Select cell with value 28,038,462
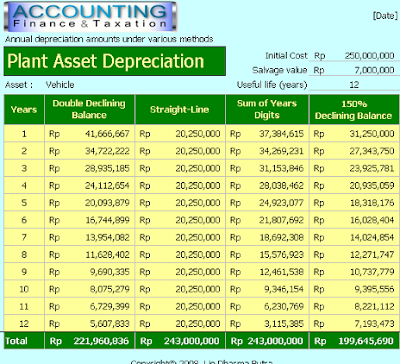The width and height of the screenshot is (400, 364). [267, 186]
